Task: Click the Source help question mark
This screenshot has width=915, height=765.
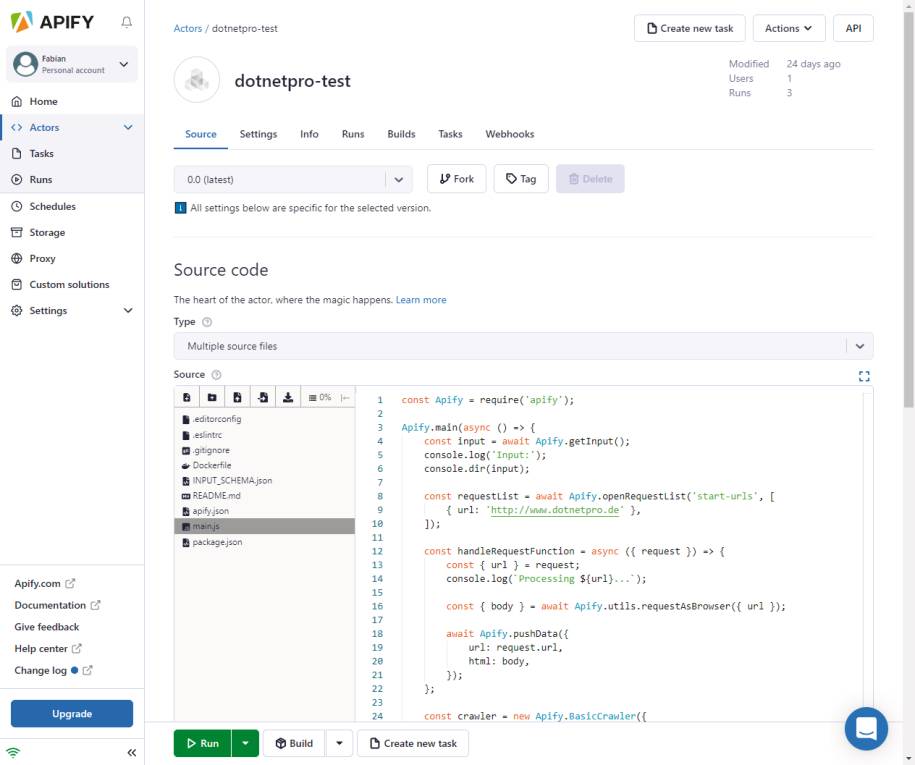Action: tap(216, 375)
